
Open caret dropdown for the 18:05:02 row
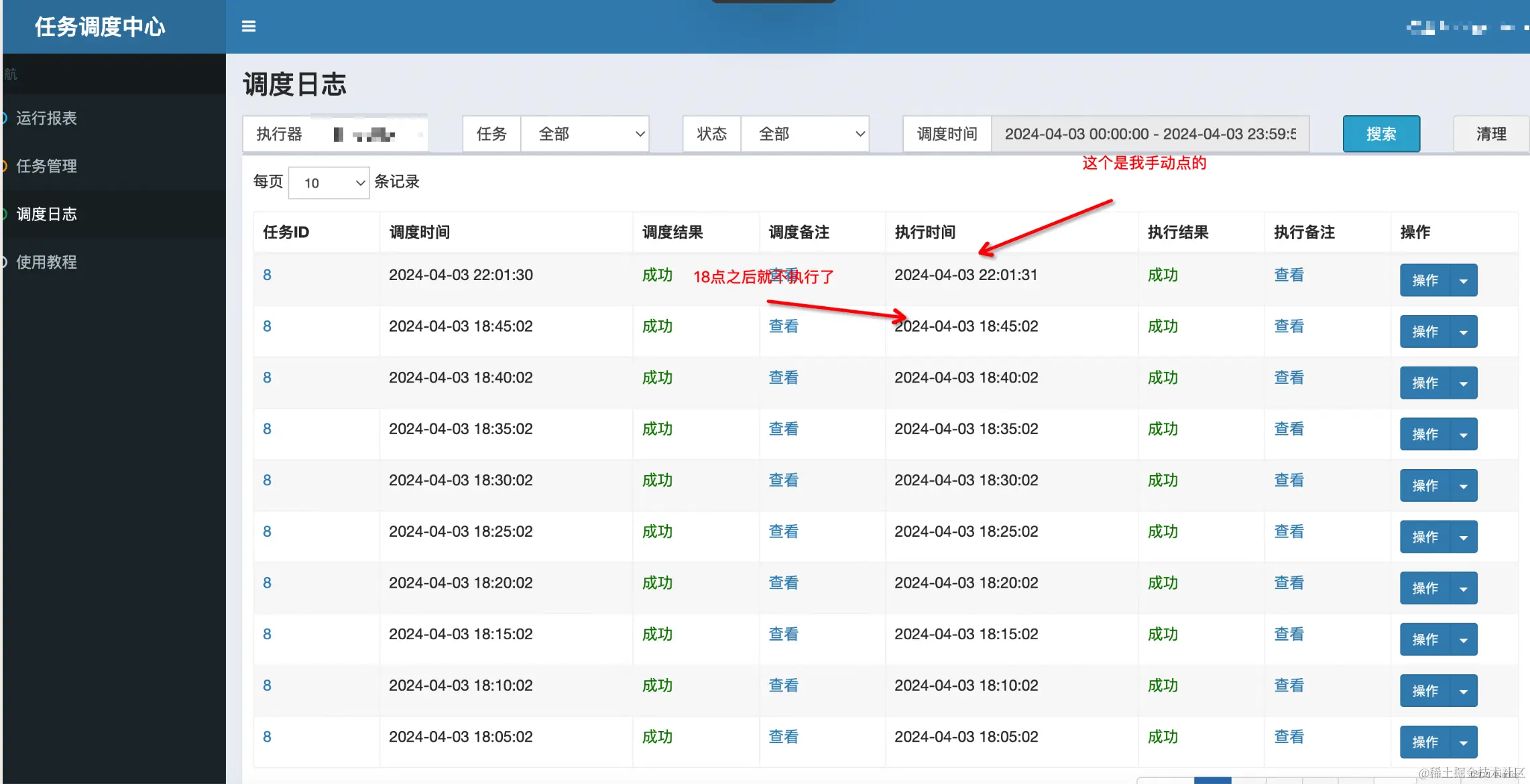click(x=1464, y=742)
